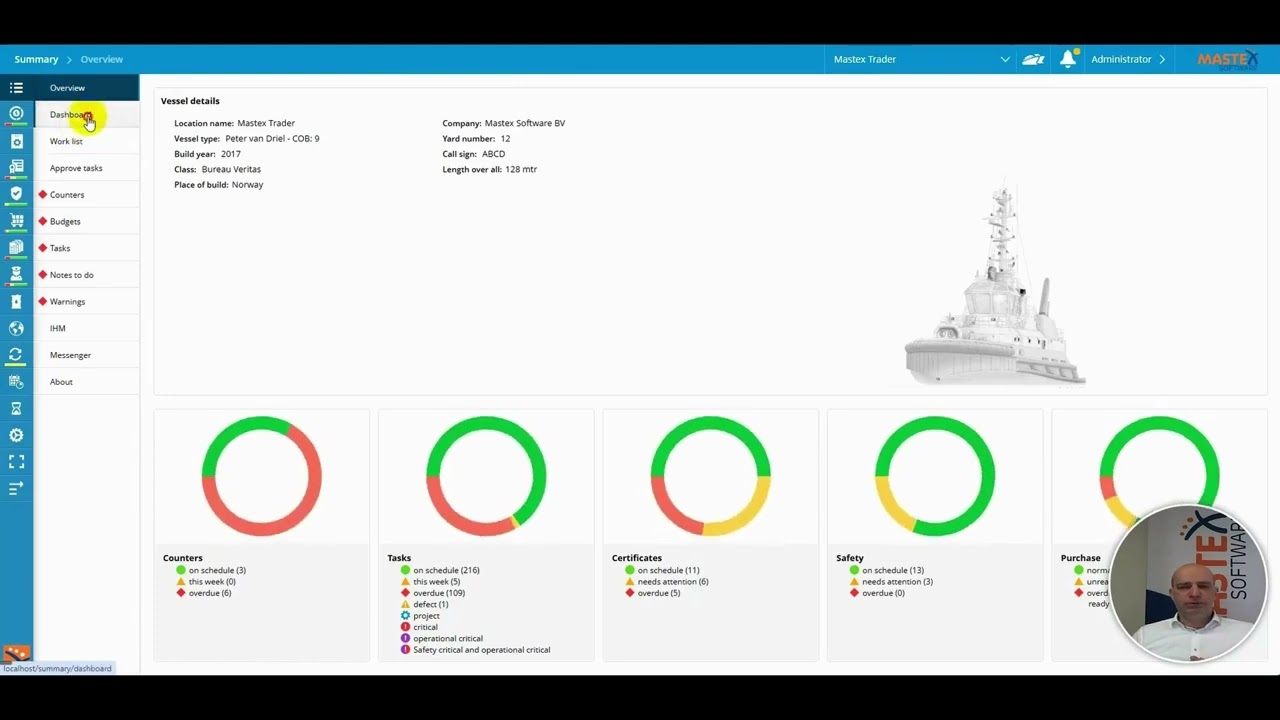The width and height of the screenshot is (1280, 720).
Task: Click Certificates 'overdue (5)' legend entry
Action: click(653, 593)
